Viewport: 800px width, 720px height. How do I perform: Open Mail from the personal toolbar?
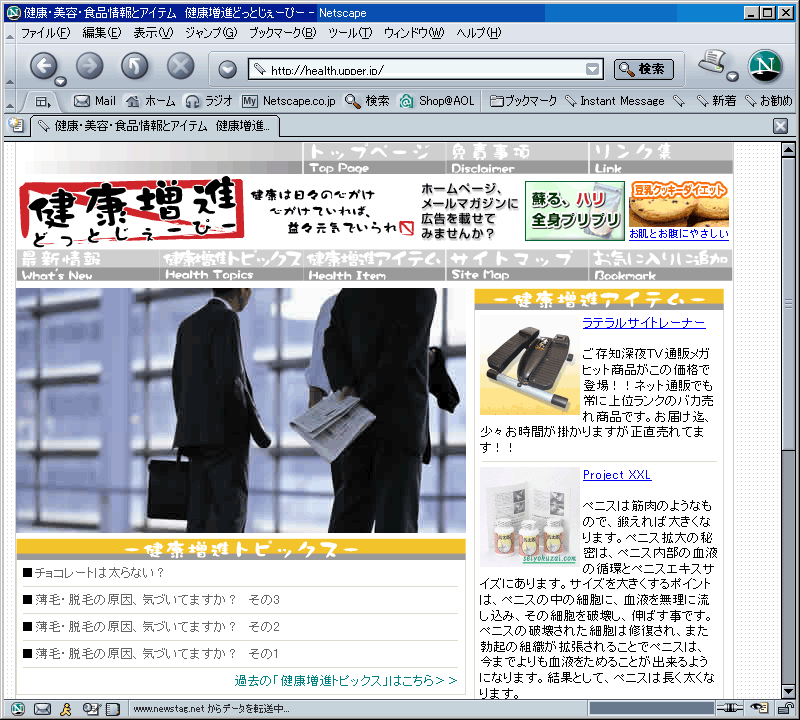95,101
